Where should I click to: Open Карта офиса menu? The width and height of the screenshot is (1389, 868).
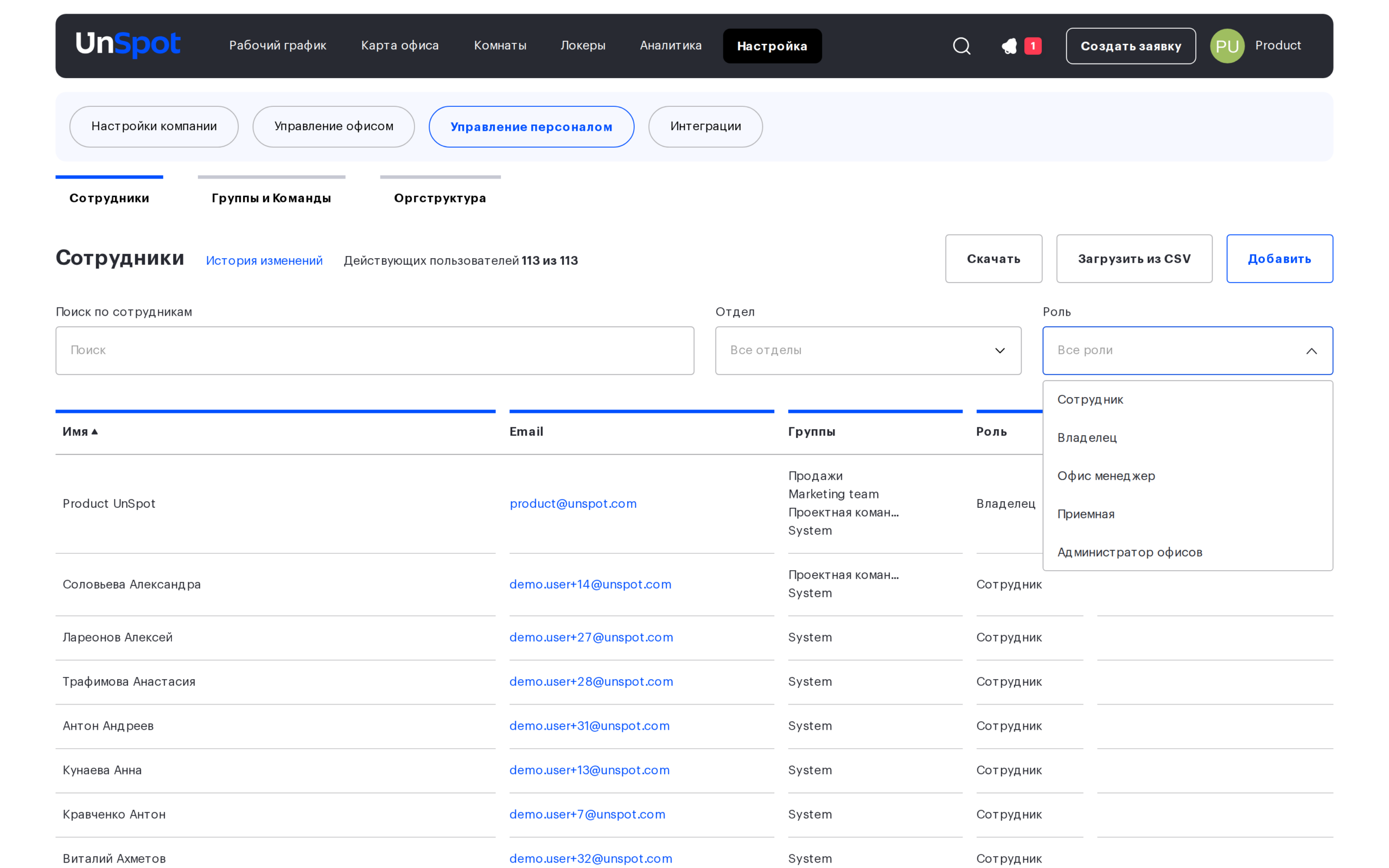(x=399, y=46)
